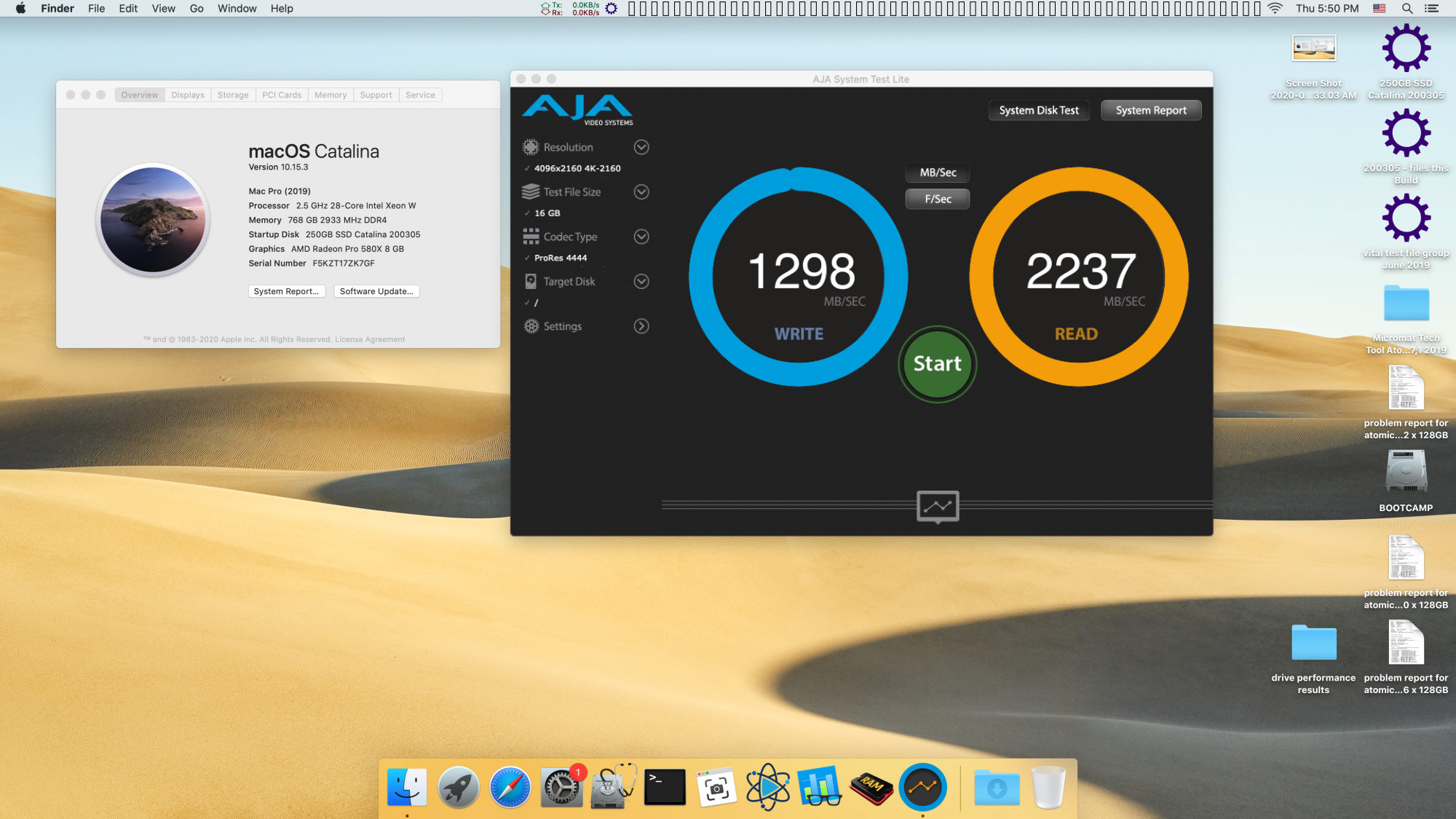
Task: Click the Test File Size stack icon
Action: pos(531,192)
